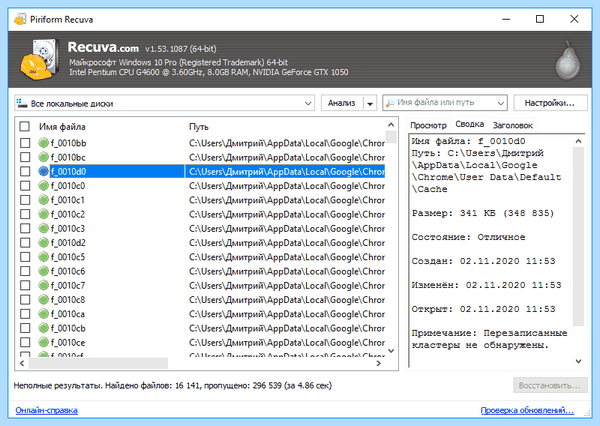Open the Анализ button dropdown arrow
This screenshot has height=426, width=600.
tap(370, 103)
